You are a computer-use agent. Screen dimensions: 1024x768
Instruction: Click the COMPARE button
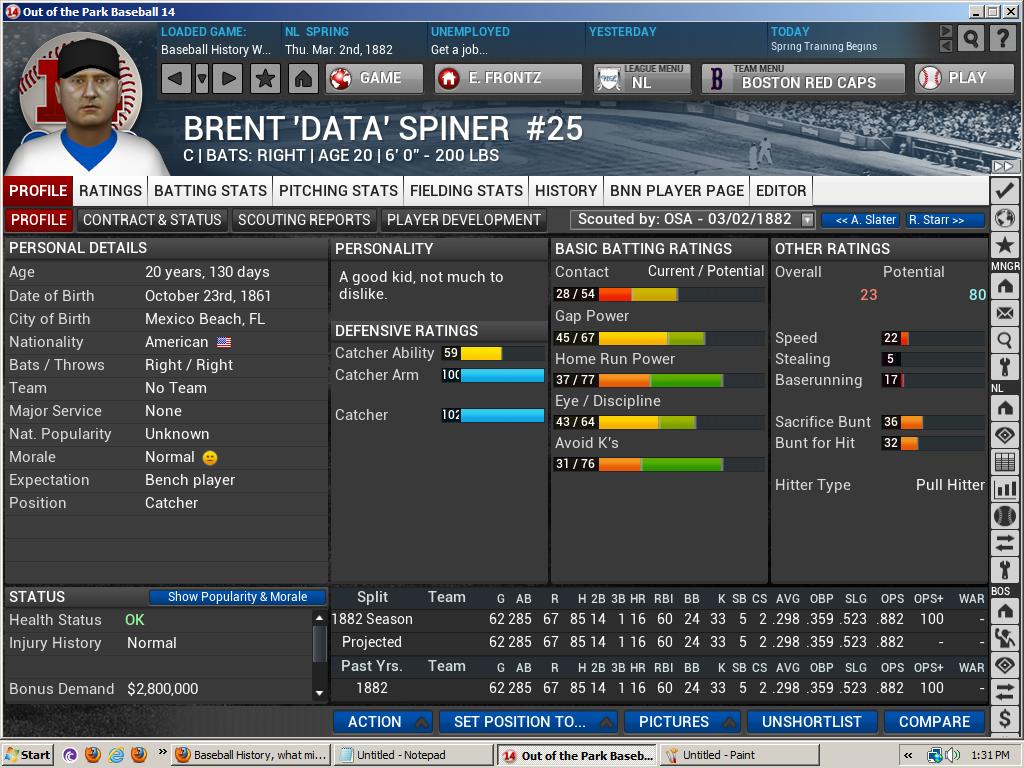[934, 721]
